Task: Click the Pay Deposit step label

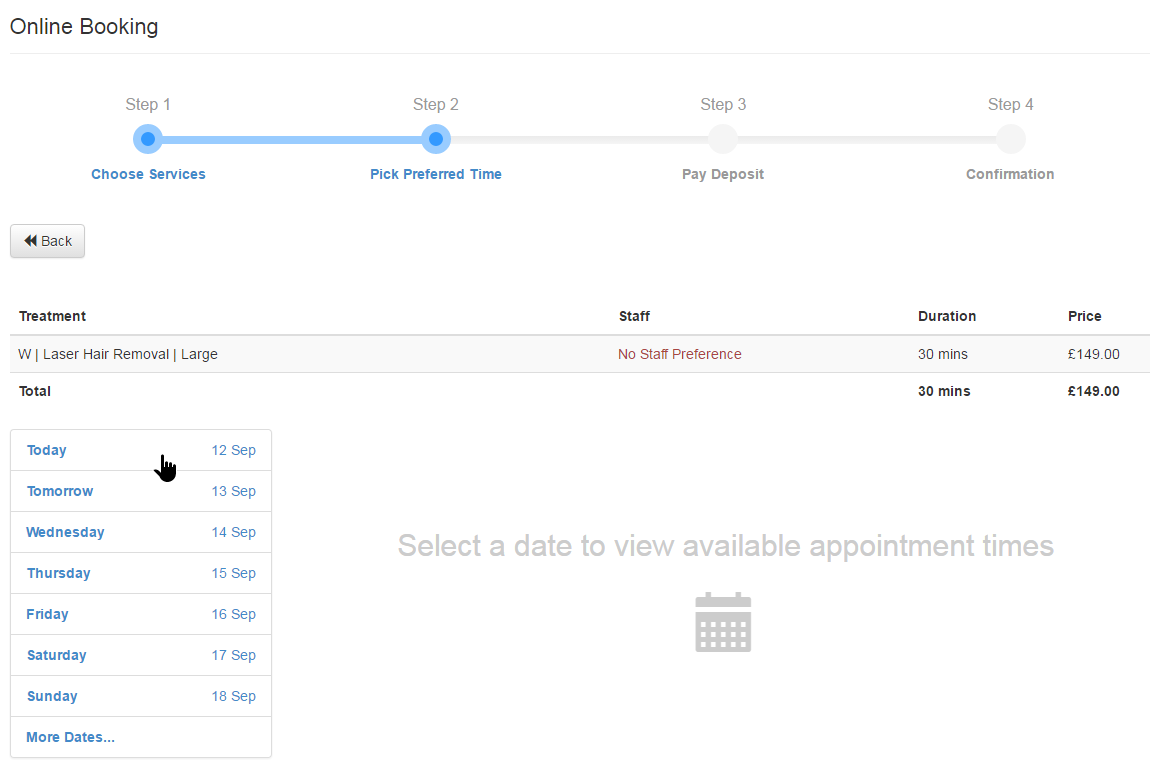Action: point(722,174)
